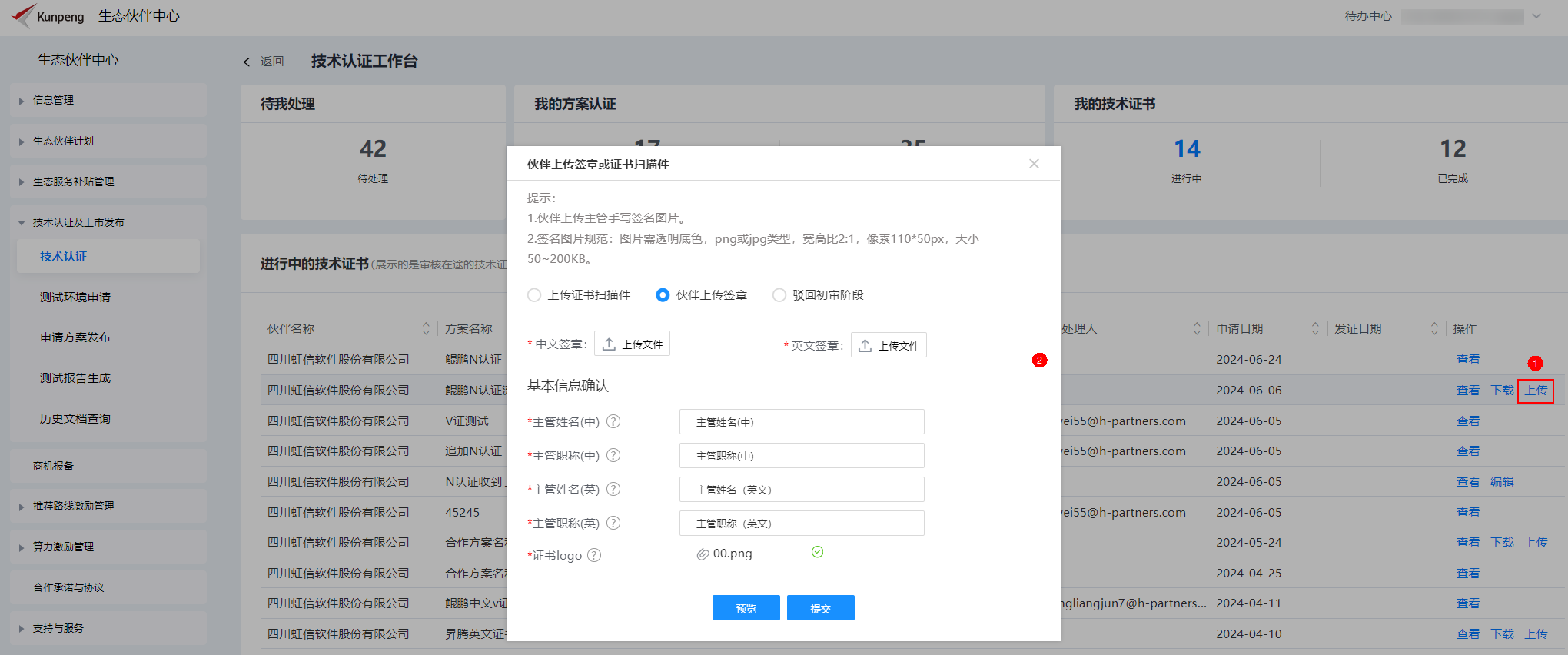Click 查看 link in 2024-04-25 row

point(1468,574)
